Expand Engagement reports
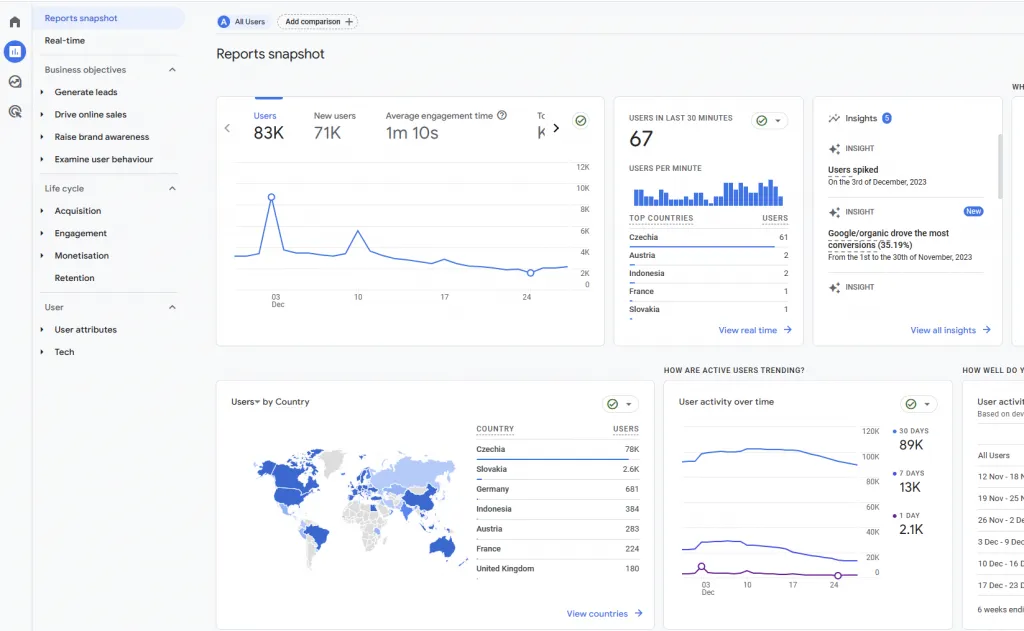The width and height of the screenshot is (1024, 631). (x=42, y=233)
